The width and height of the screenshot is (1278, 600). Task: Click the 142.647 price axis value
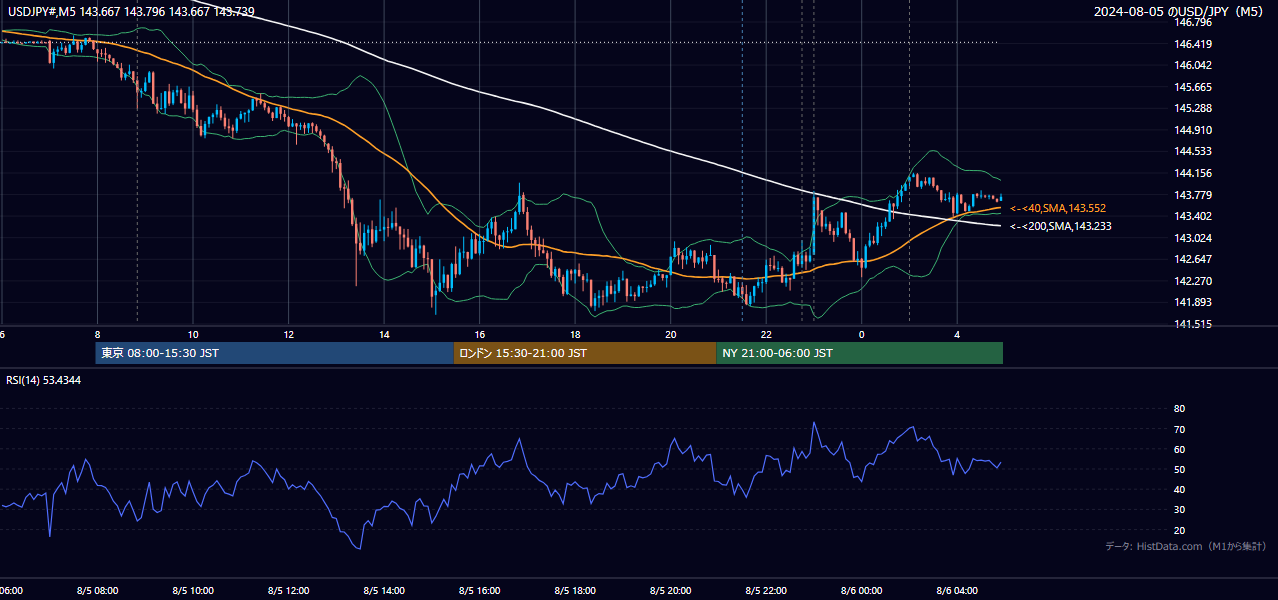point(1192,260)
